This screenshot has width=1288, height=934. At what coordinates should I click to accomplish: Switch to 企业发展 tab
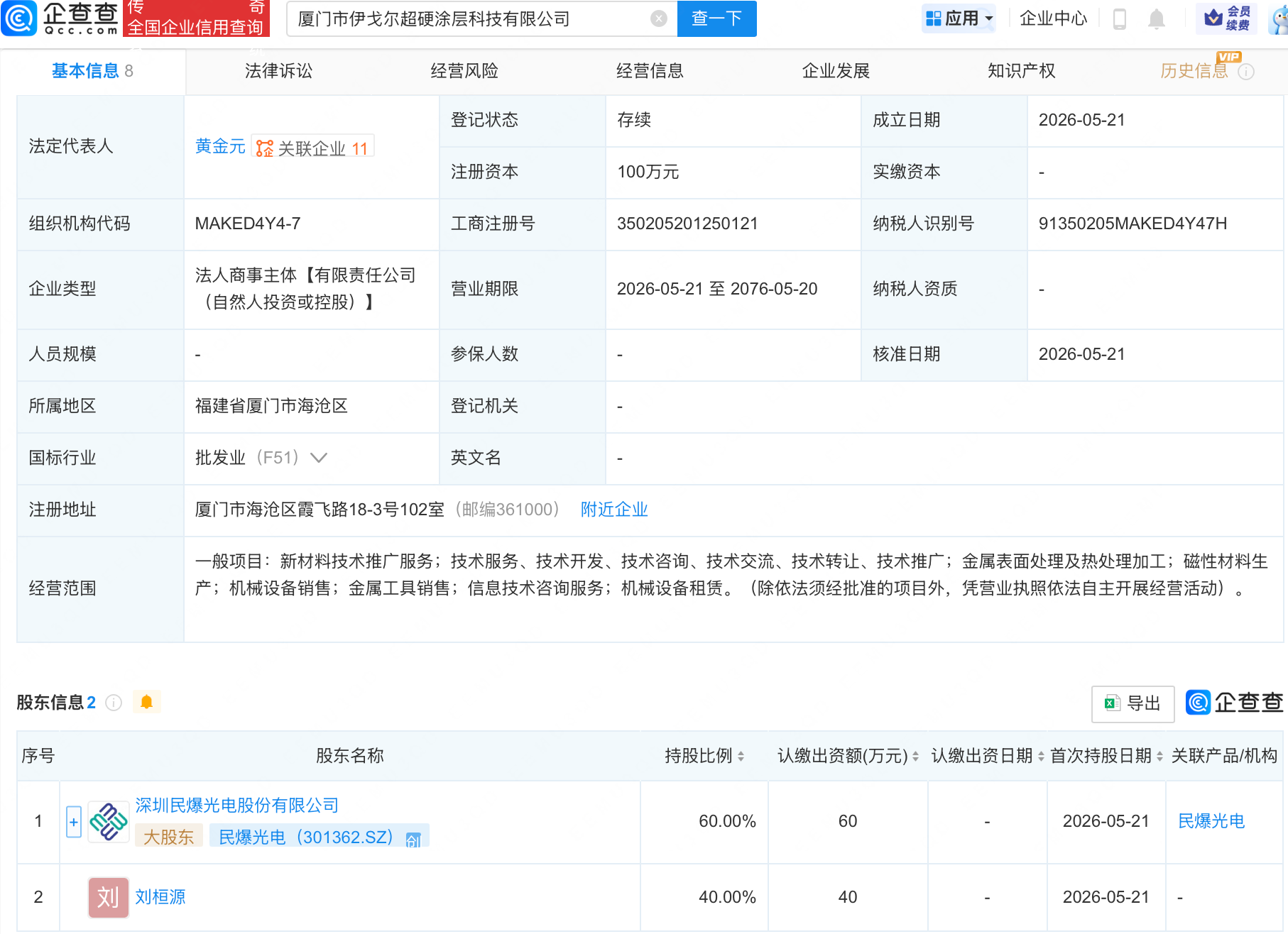pos(836,71)
